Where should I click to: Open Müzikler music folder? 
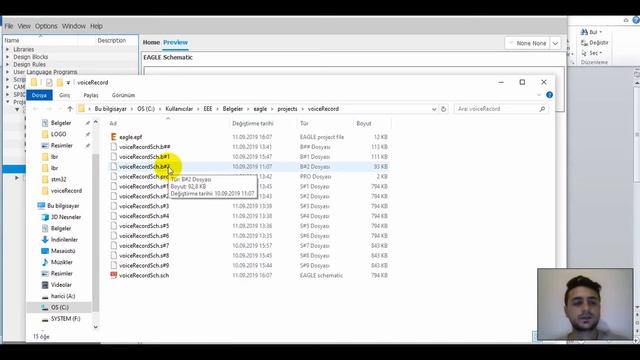pyautogui.click(x=62, y=262)
